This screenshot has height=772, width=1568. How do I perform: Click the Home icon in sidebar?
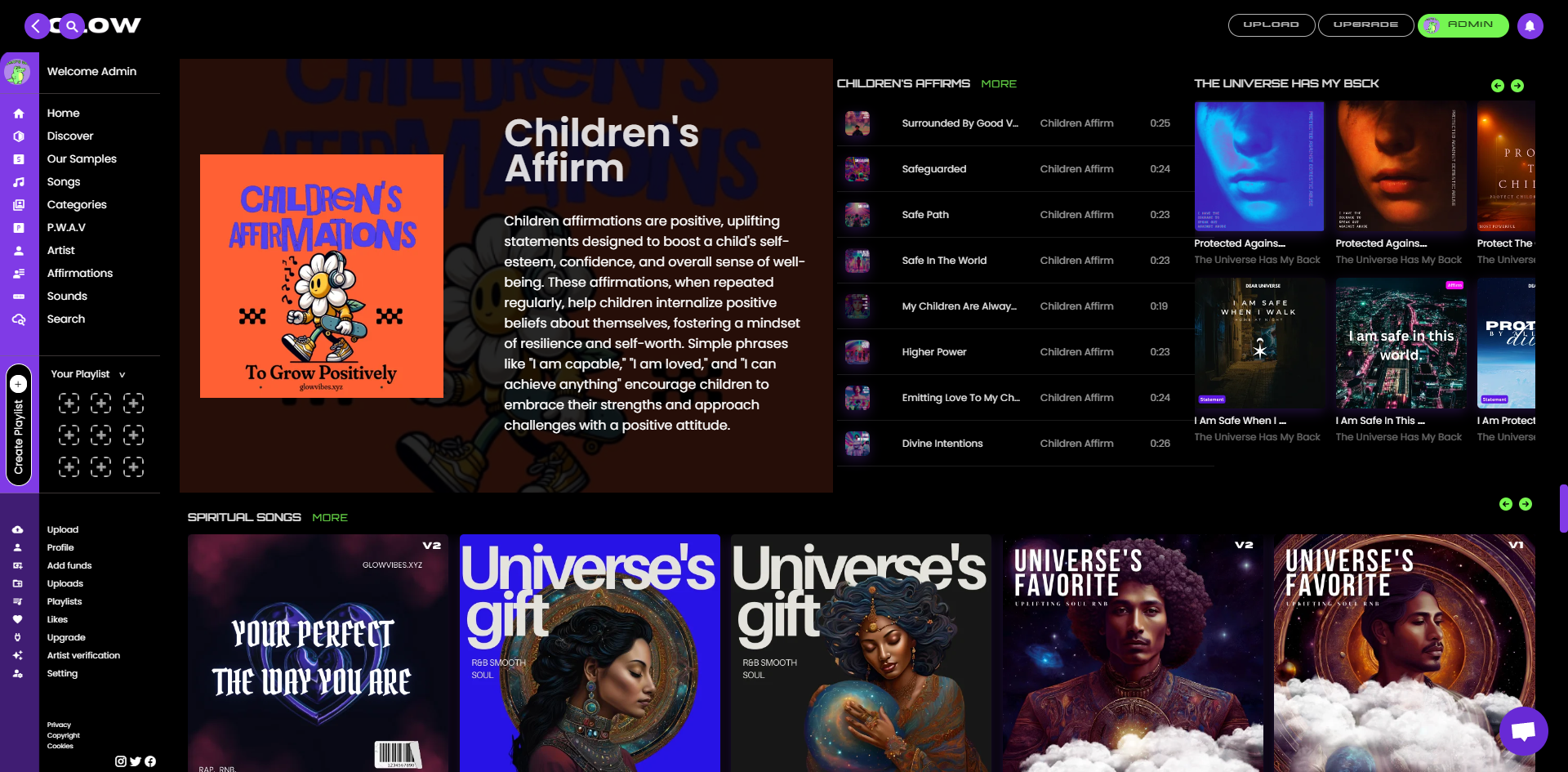pos(19,114)
